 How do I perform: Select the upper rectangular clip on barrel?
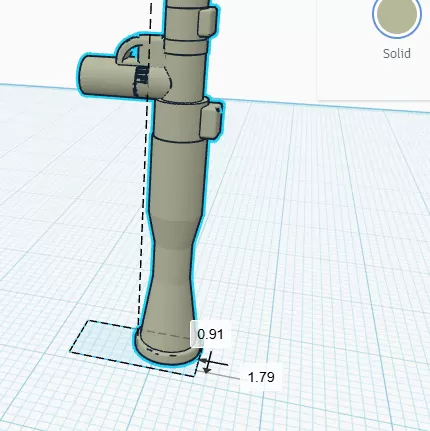coord(208,21)
